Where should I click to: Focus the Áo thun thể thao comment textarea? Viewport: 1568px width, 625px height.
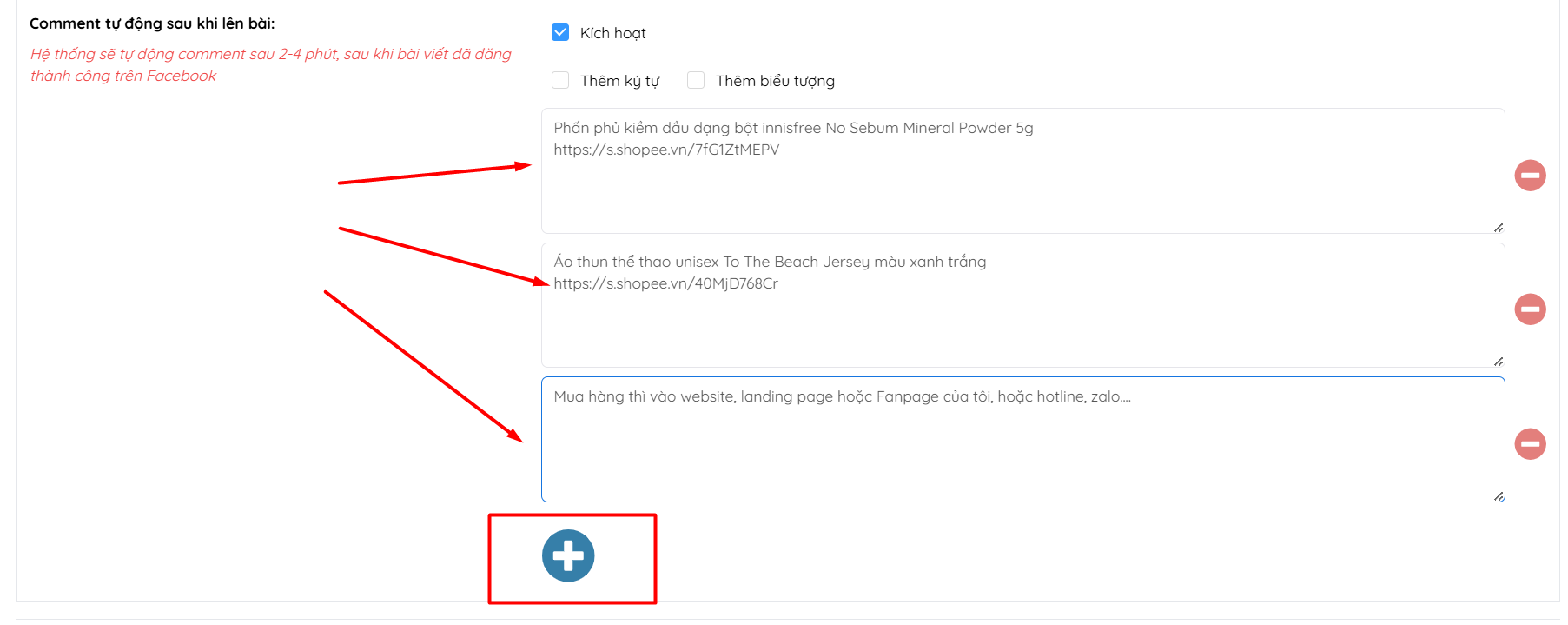[x=1022, y=304]
